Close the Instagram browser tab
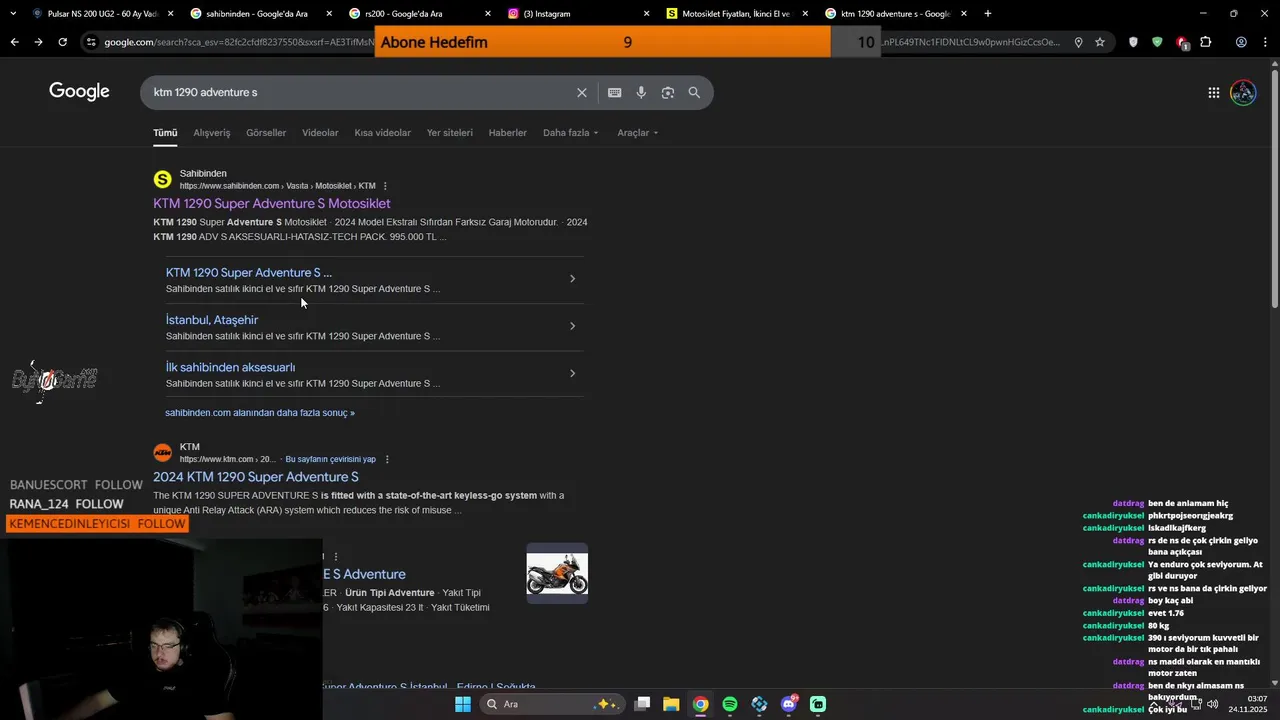 pyautogui.click(x=646, y=14)
